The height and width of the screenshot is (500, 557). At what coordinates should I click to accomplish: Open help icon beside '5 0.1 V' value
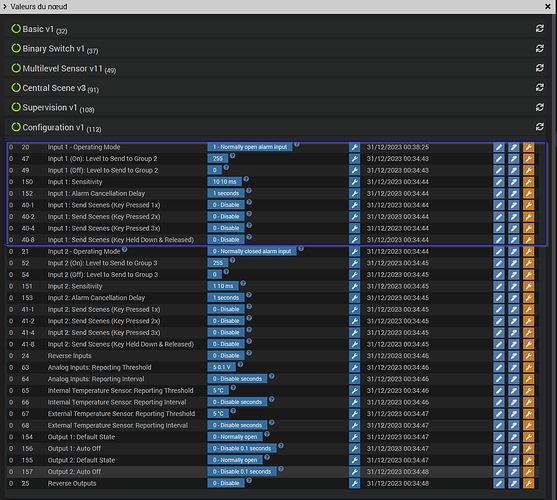(240, 364)
